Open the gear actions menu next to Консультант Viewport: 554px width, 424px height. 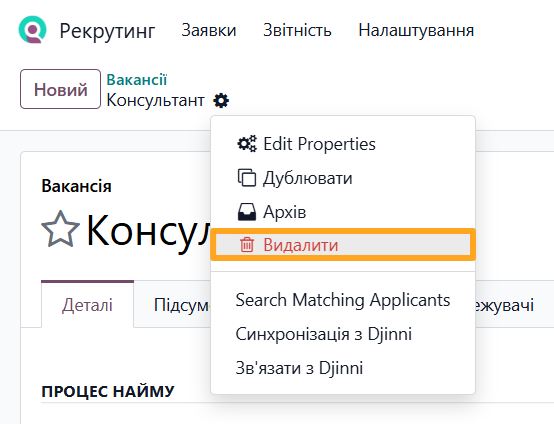click(x=221, y=101)
